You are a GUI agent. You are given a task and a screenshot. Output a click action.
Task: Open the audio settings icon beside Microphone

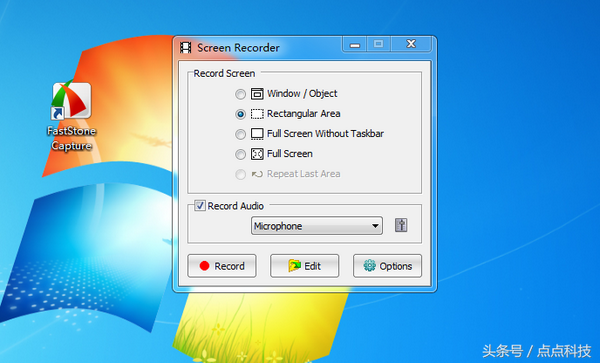click(x=401, y=225)
